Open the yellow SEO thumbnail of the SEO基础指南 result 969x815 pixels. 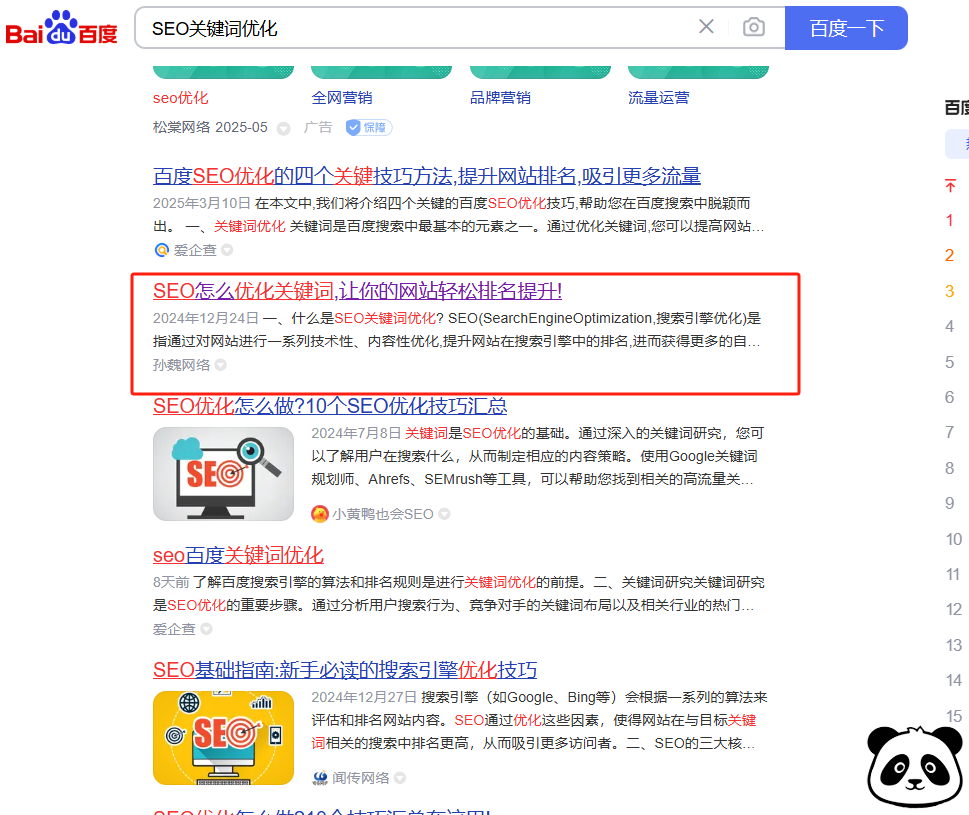223,738
